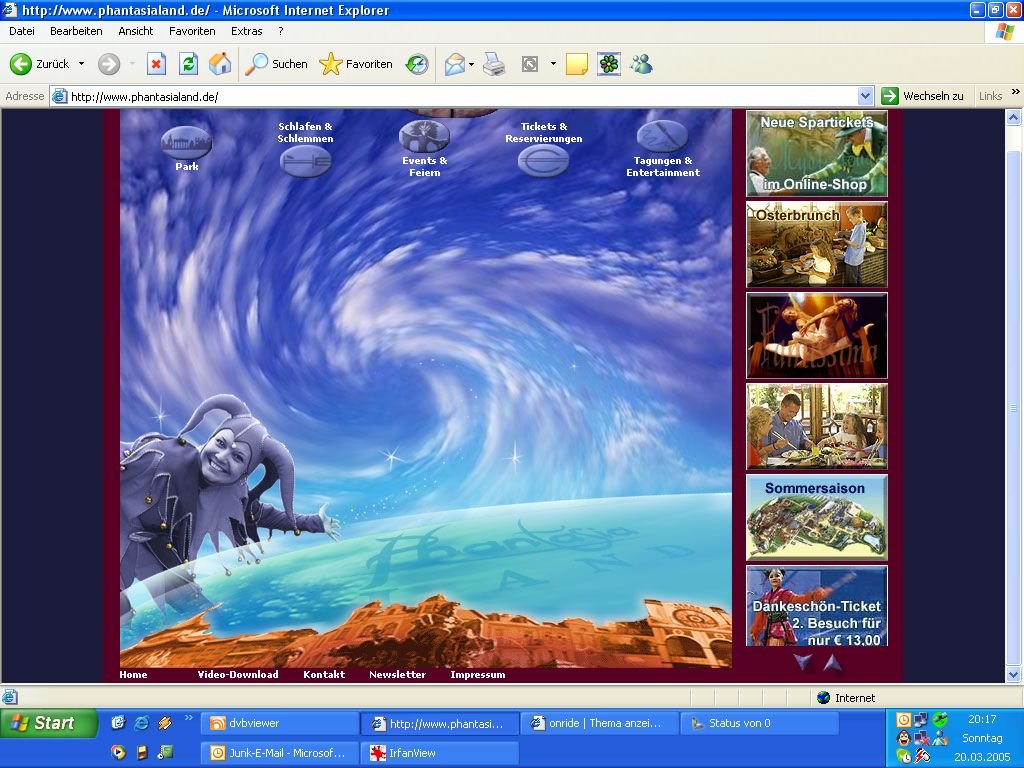The width and height of the screenshot is (1024, 768).
Task: Switch to IrfanView in taskbar
Action: pos(440,753)
